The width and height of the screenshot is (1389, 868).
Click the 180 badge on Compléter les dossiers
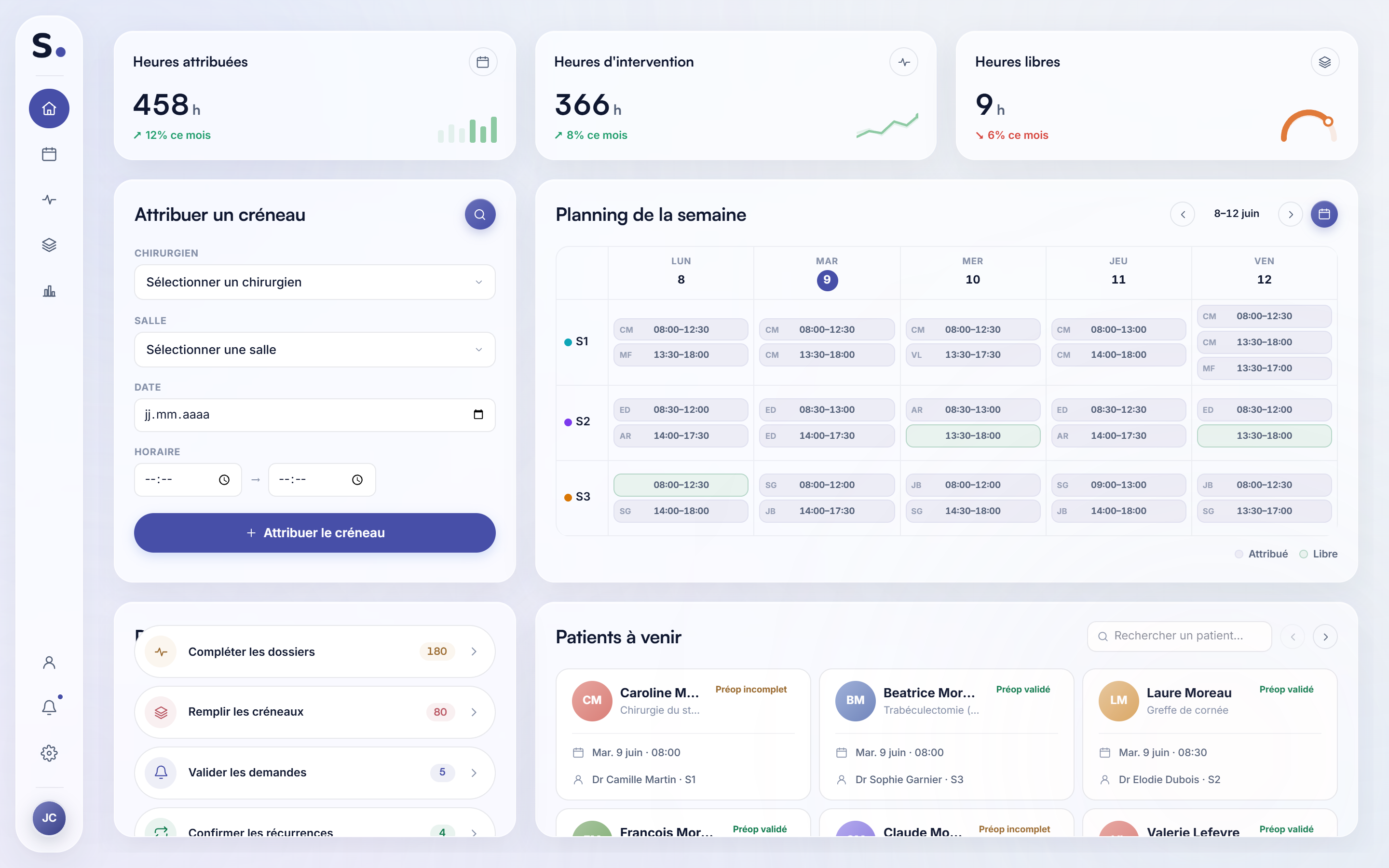coord(437,651)
